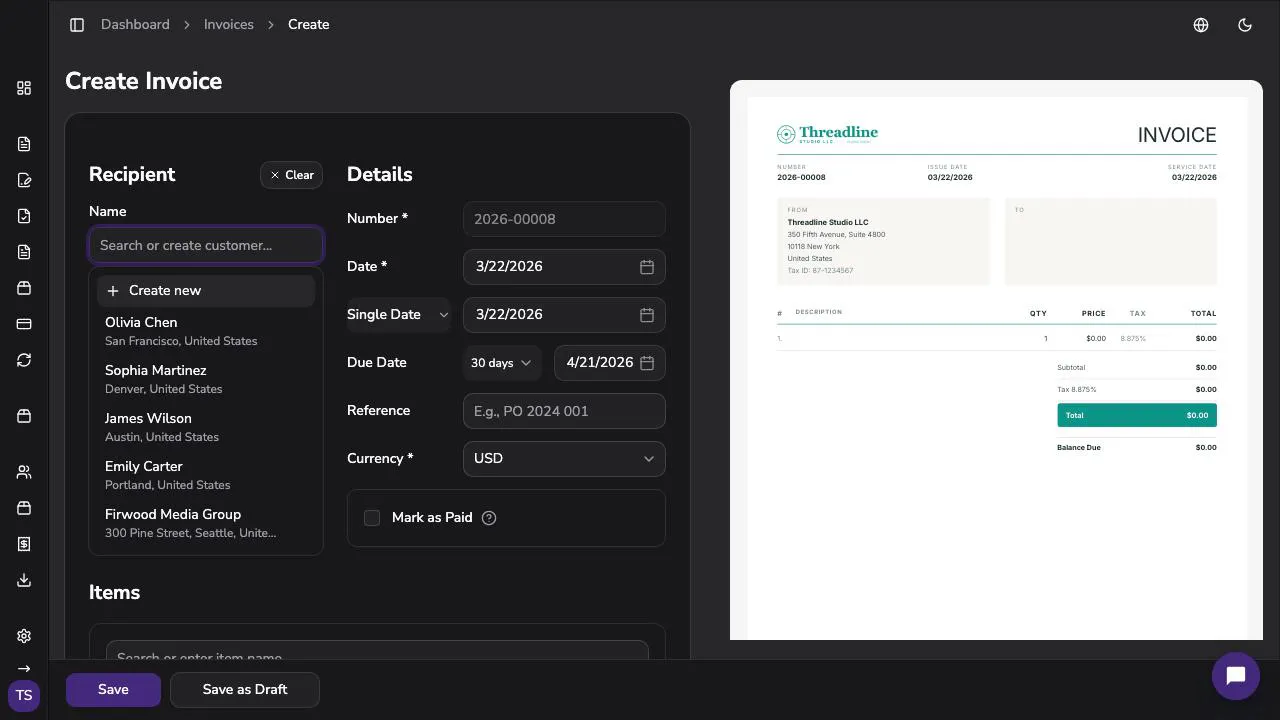Expand sidebar with the arrow icon
The height and width of the screenshot is (720, 1280).
point(24,668)
